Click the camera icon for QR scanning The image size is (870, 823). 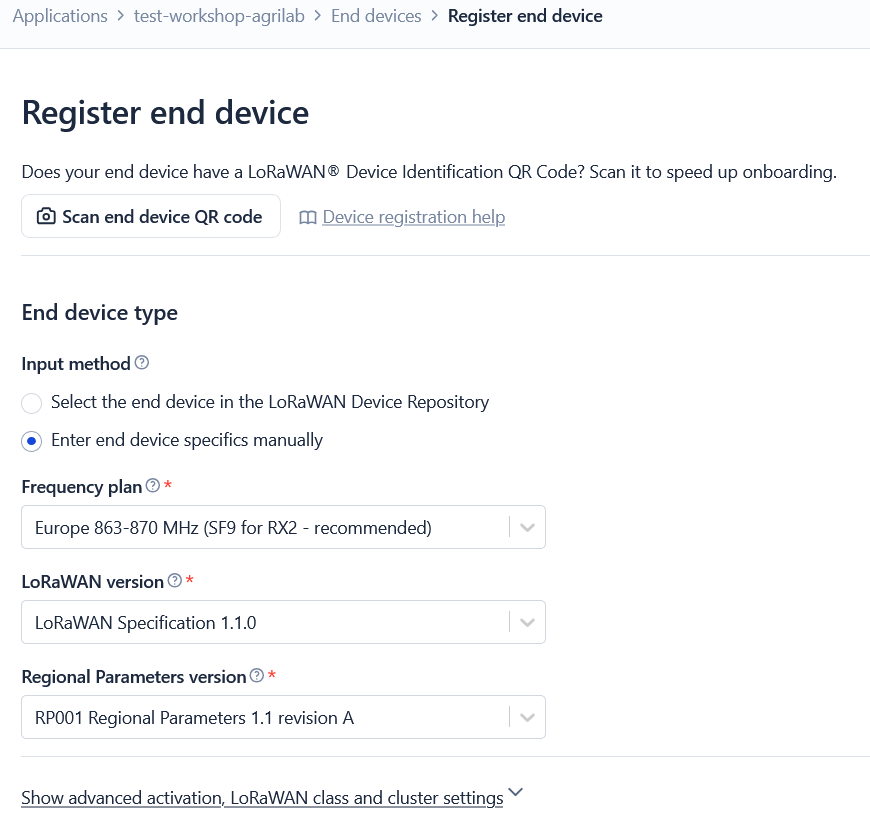click(46, 217)
